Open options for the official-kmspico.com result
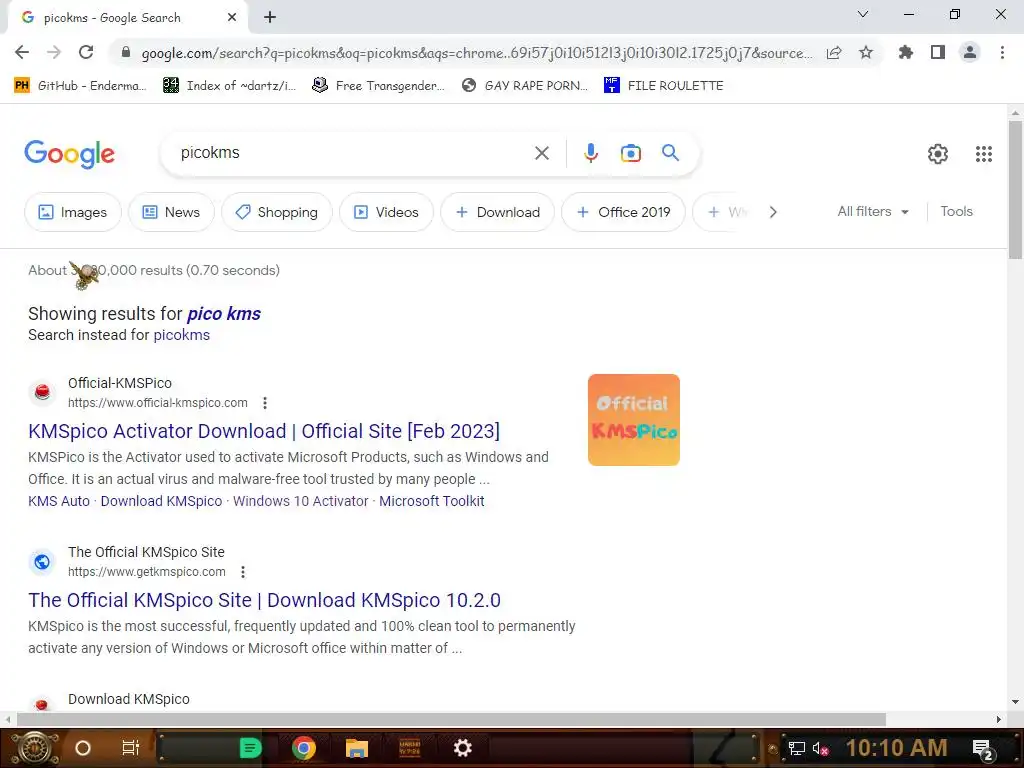Image resolution: width=1024 pixels, height=768 pixels. click(x=264, y=403)
